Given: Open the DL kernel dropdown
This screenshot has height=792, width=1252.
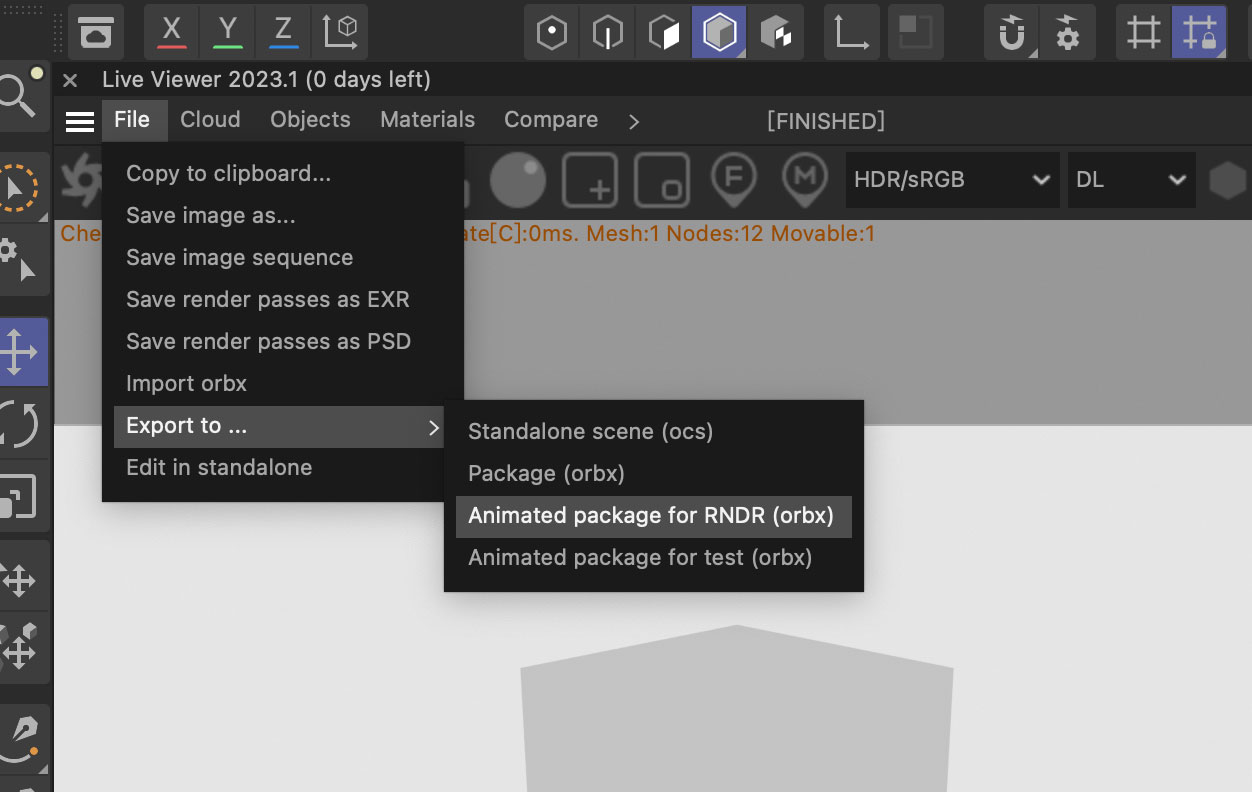Looking at the screenshot, I should click(x=1131, y=180).
